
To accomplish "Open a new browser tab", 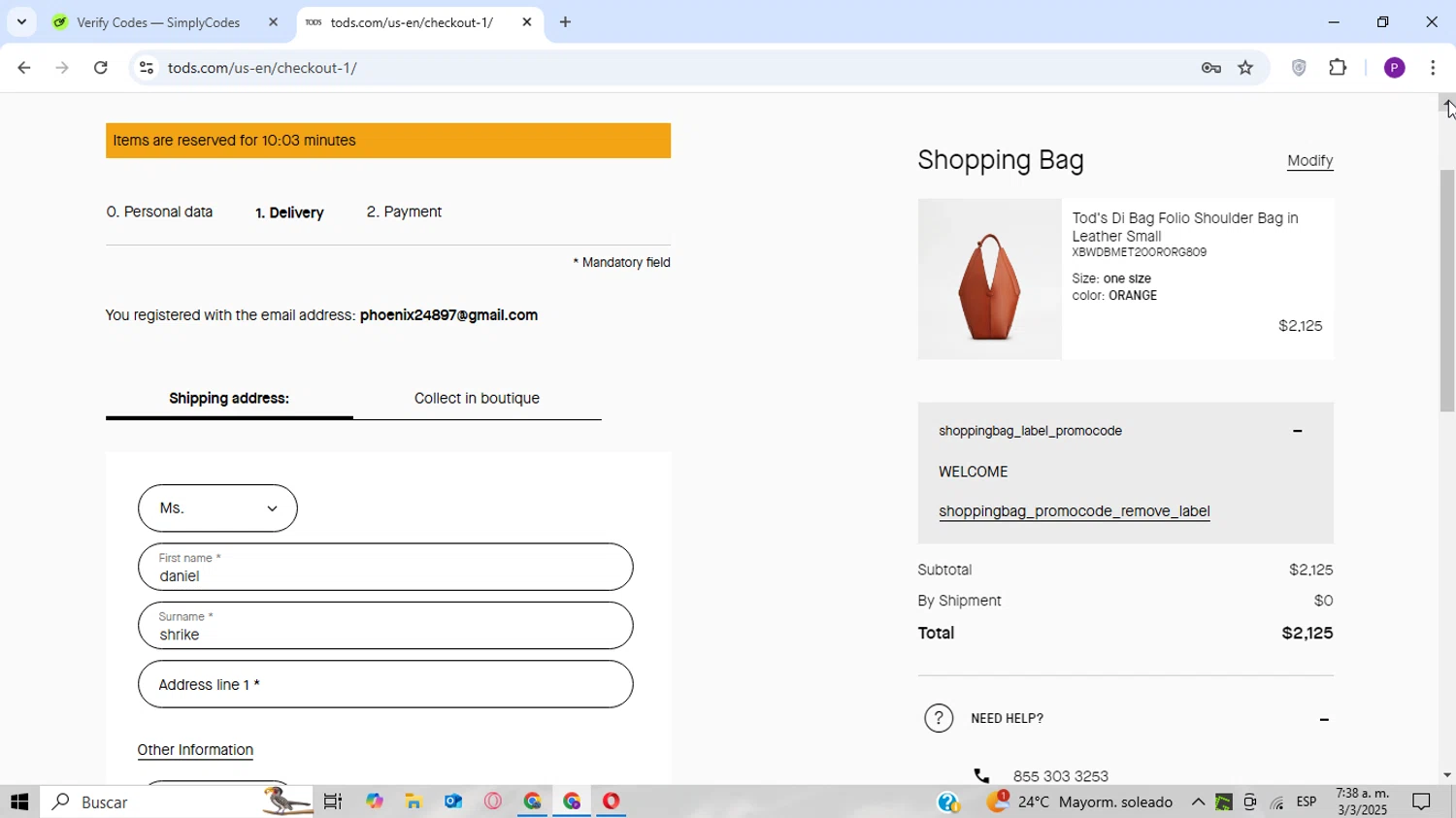I will (565, 22).
